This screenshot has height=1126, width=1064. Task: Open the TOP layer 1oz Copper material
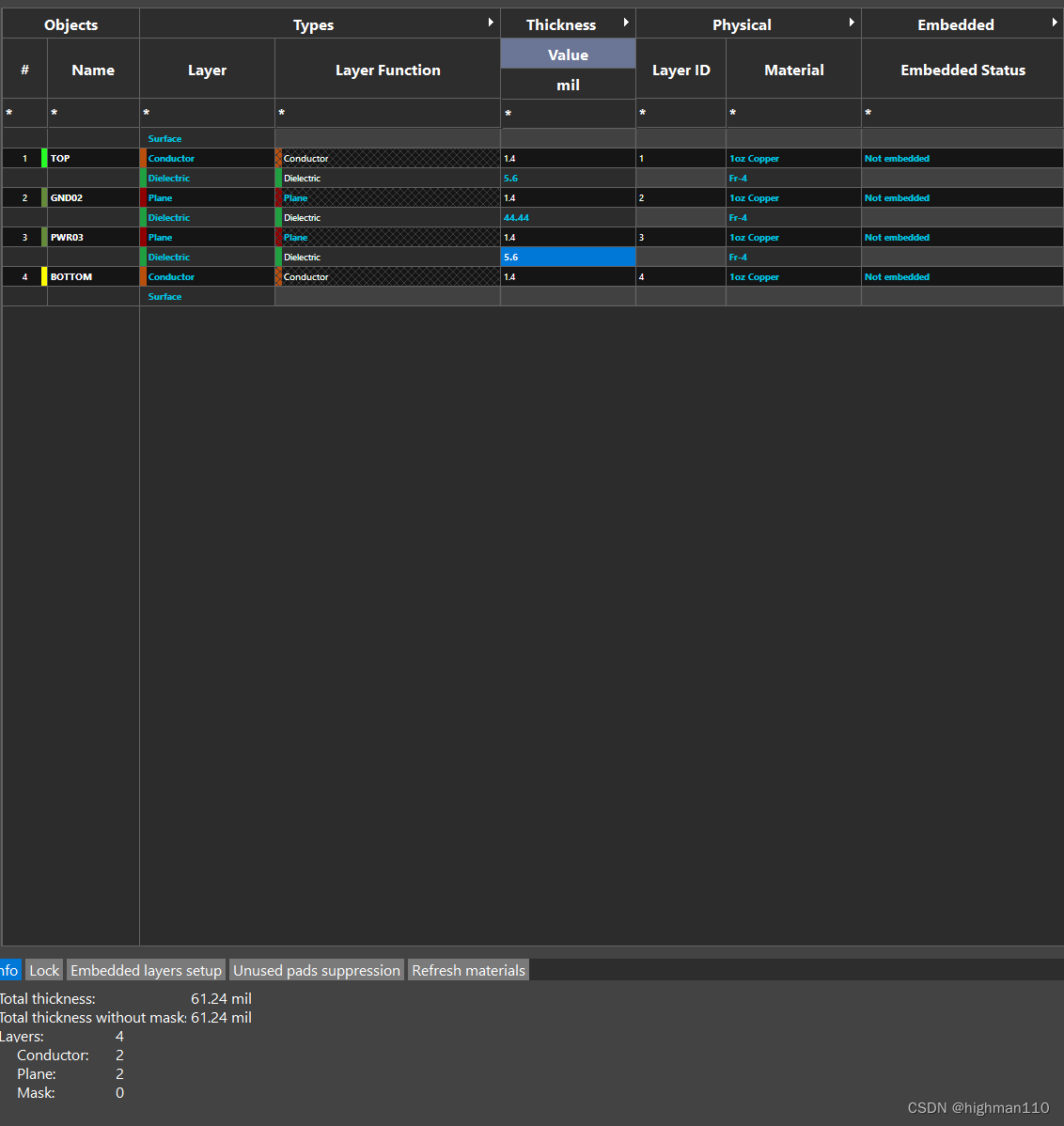tap(755, 159)
